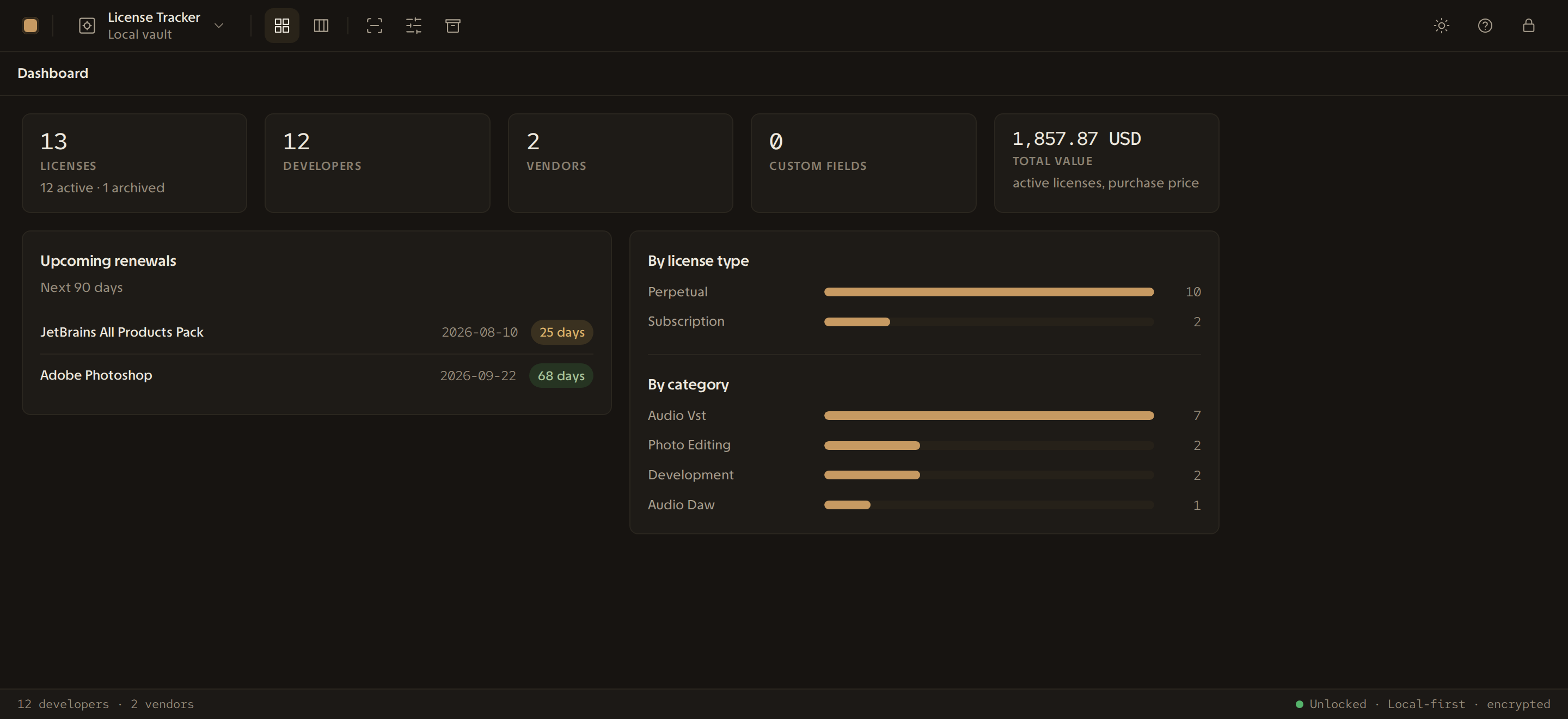Viewport: 1568px width, 719px height.
Task: Click '12 active · 1 archived' text
Action: (x=102, y=187)
